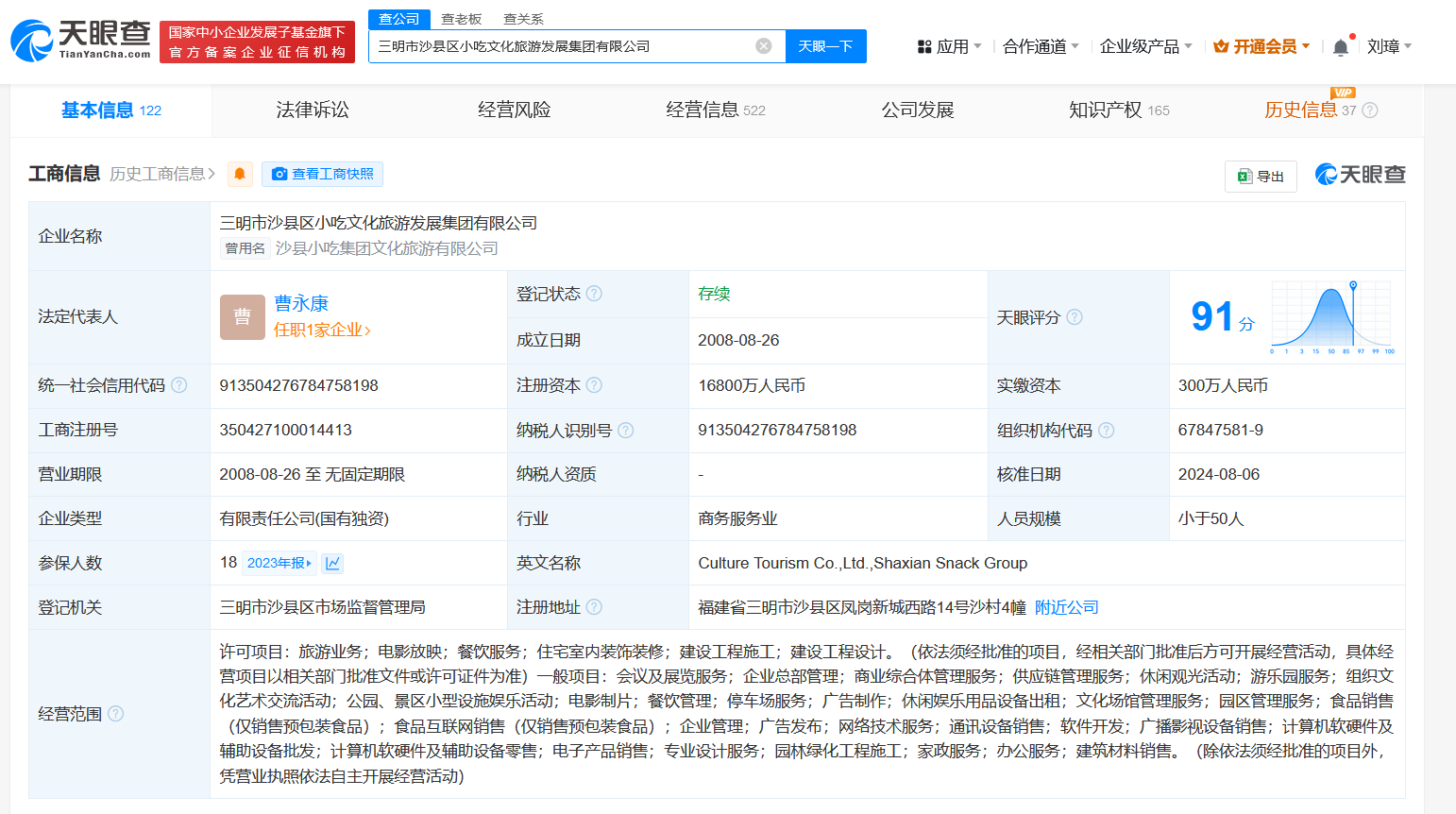This screenshot has height=814, width=1456.
Task: Click help icon next to 组织机构代码
Action: click(x=1106, y=431)
